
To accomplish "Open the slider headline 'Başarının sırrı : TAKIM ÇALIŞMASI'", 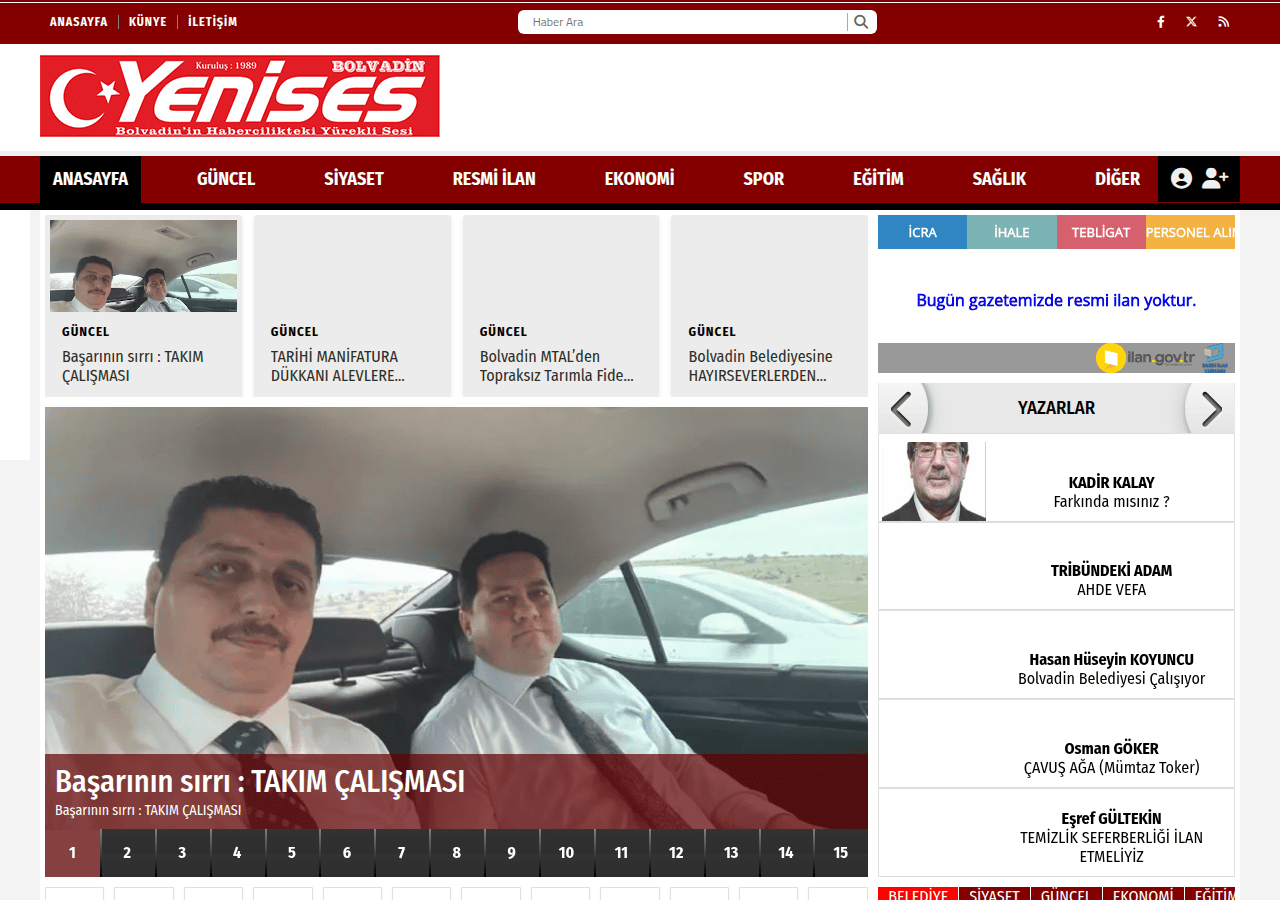I will [260, 781].
